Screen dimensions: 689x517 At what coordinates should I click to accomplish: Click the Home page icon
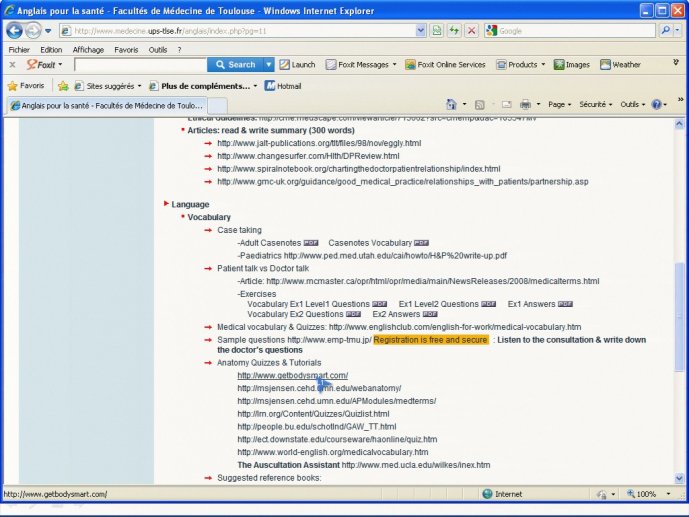451,105
